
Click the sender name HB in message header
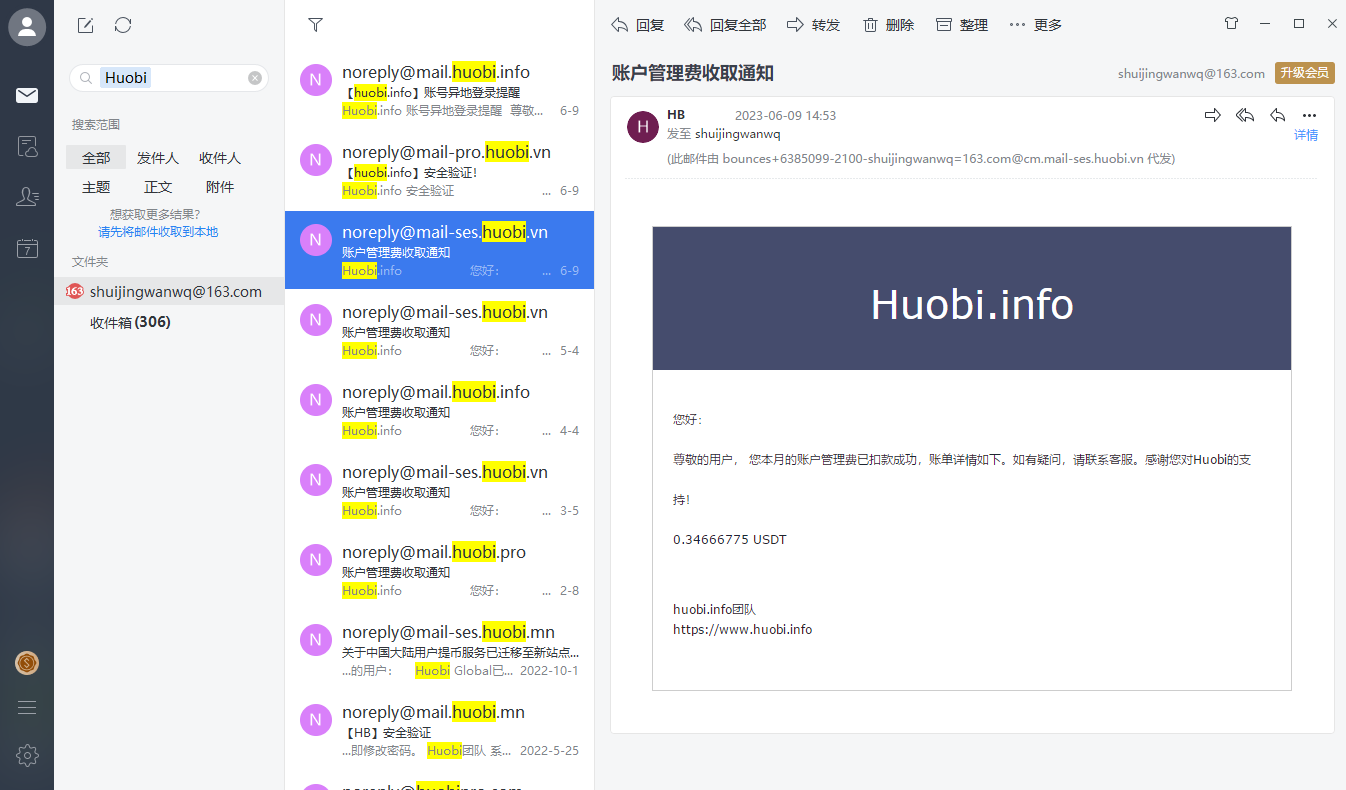[676, 115]
